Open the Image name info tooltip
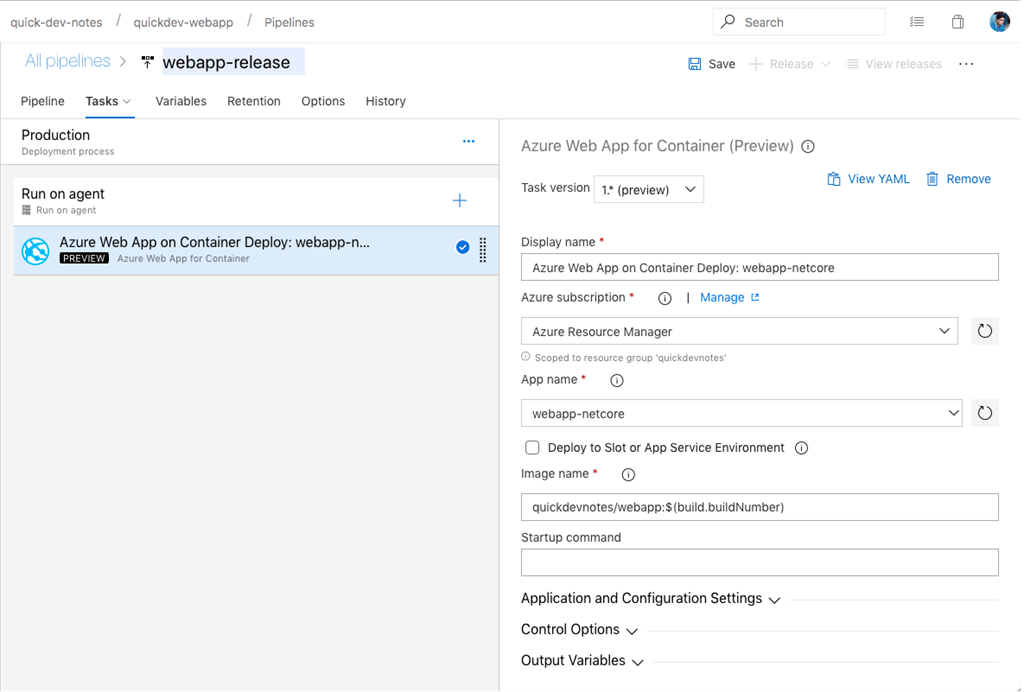Image resolution: width=1024 pixels, height=692 pixels. point(627,474)
